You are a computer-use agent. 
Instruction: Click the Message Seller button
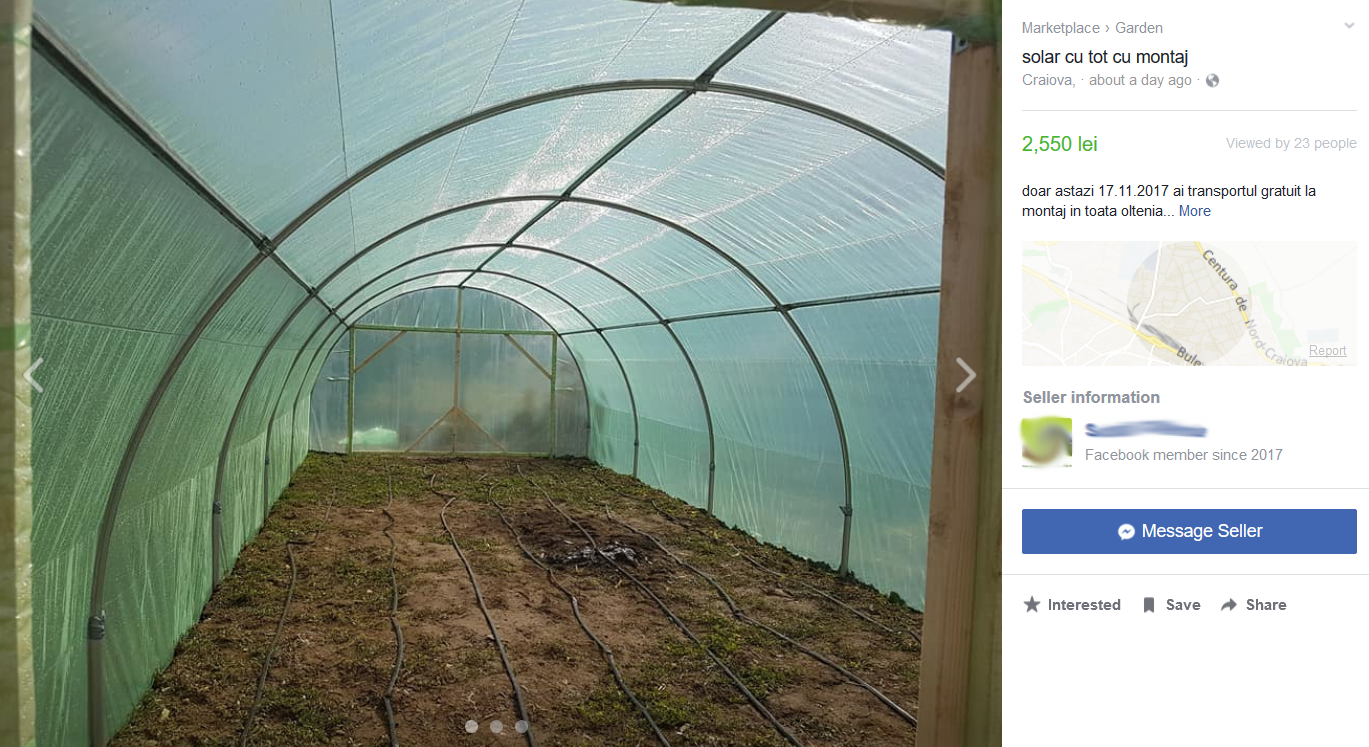coord(1189,531)
